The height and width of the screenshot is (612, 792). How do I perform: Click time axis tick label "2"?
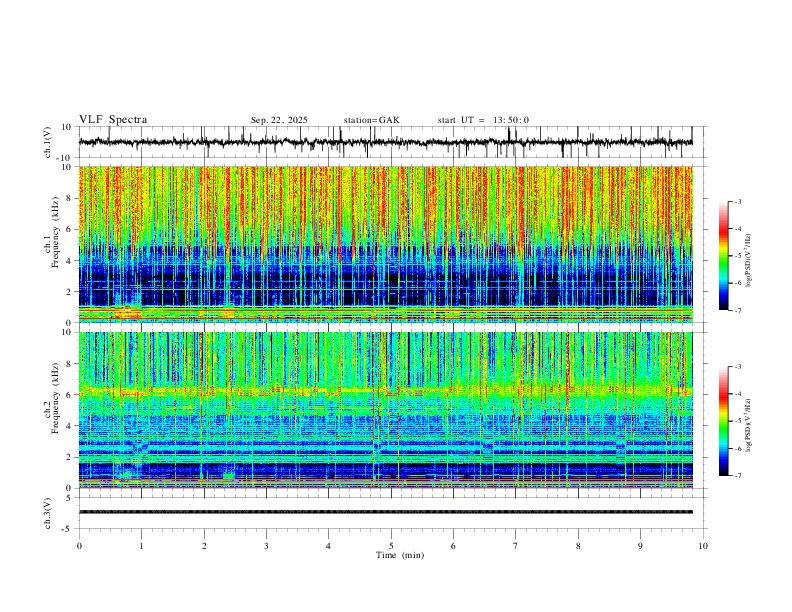[x=204, y=546]
